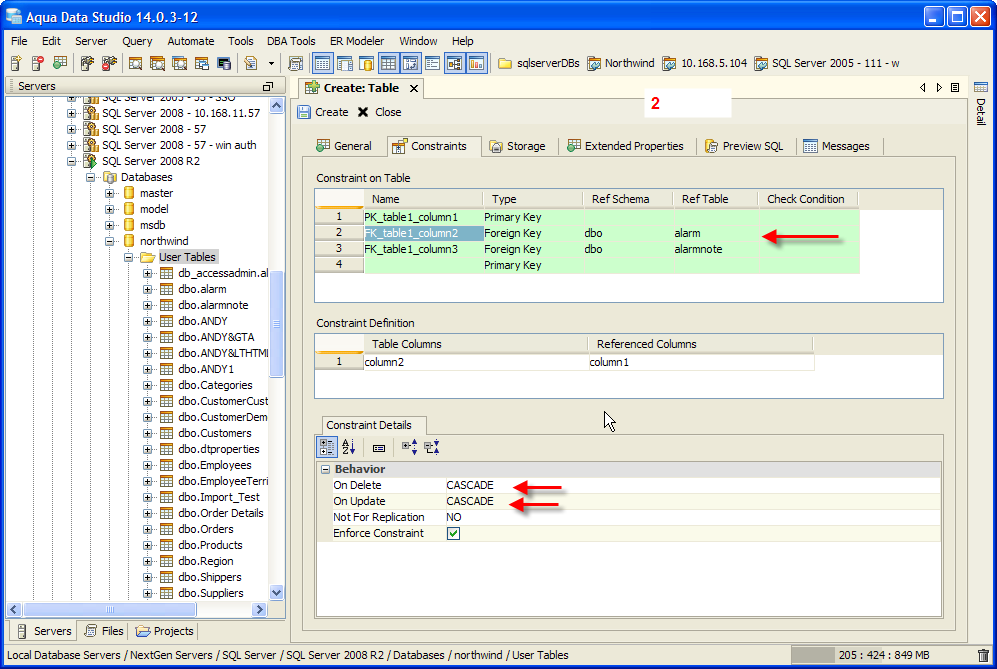Close the Create: Table tab
This screenshot has height=669, width=997.
coord(414,88)
